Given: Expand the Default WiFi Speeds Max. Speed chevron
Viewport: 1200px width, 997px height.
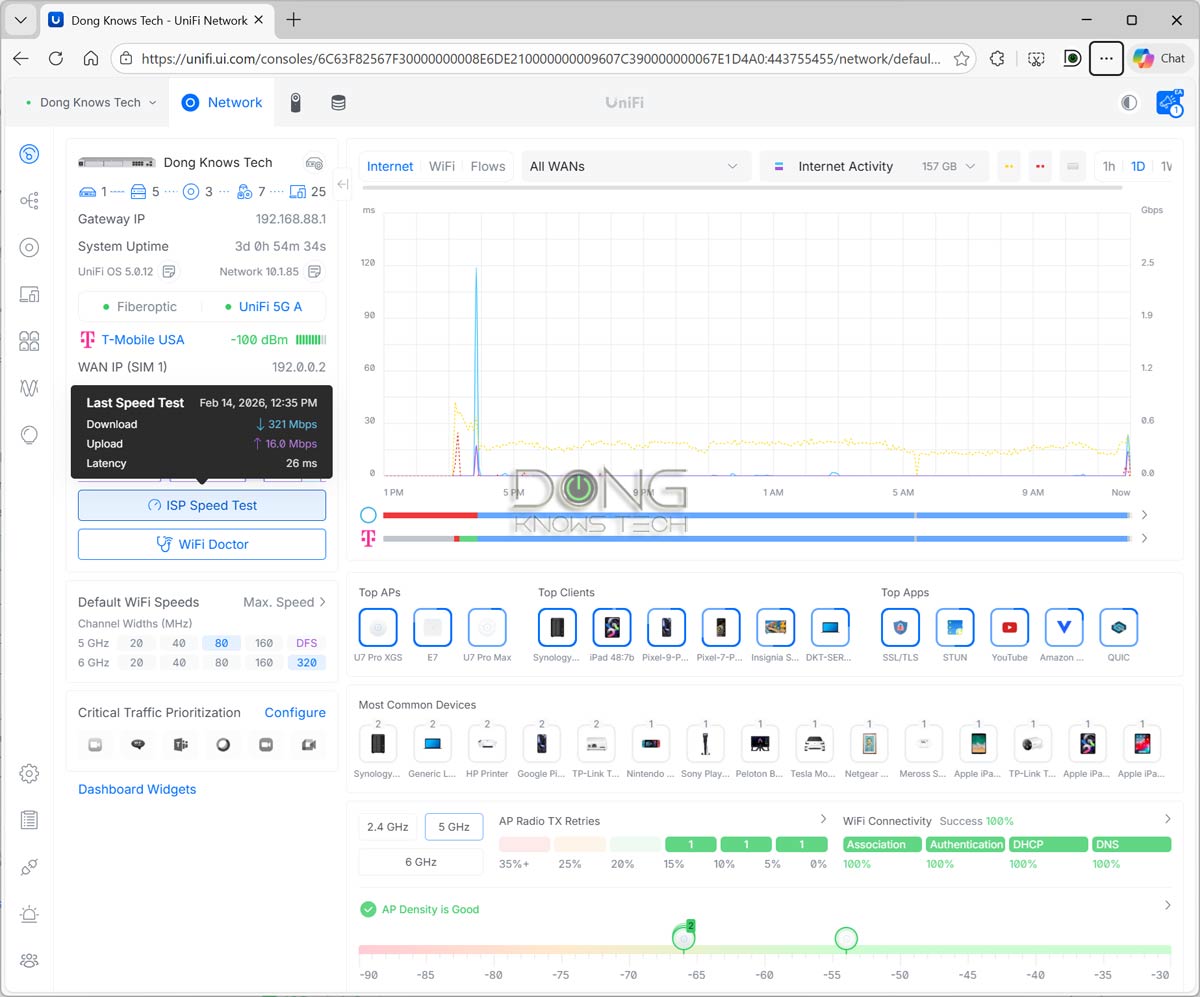Looking at the screenshot, I should (323, 601).
